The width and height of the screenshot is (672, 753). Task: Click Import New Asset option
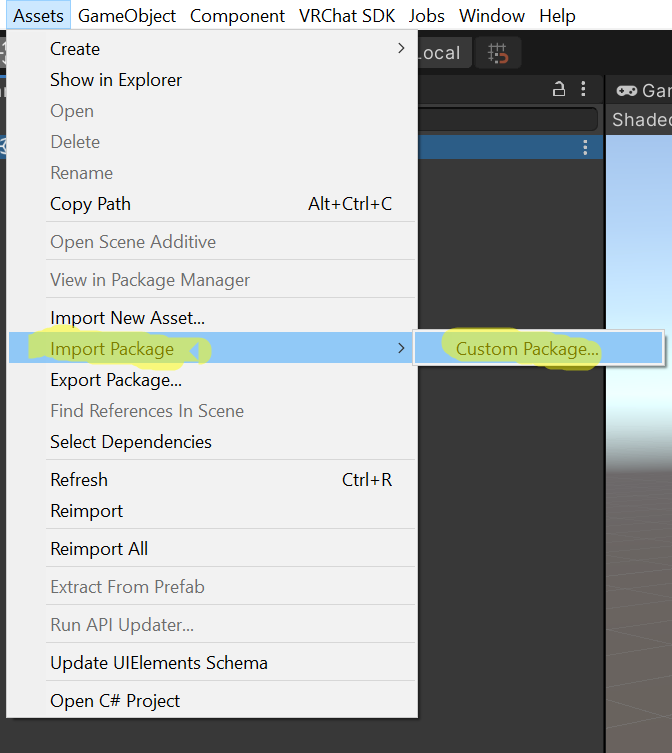pos(127,318)
